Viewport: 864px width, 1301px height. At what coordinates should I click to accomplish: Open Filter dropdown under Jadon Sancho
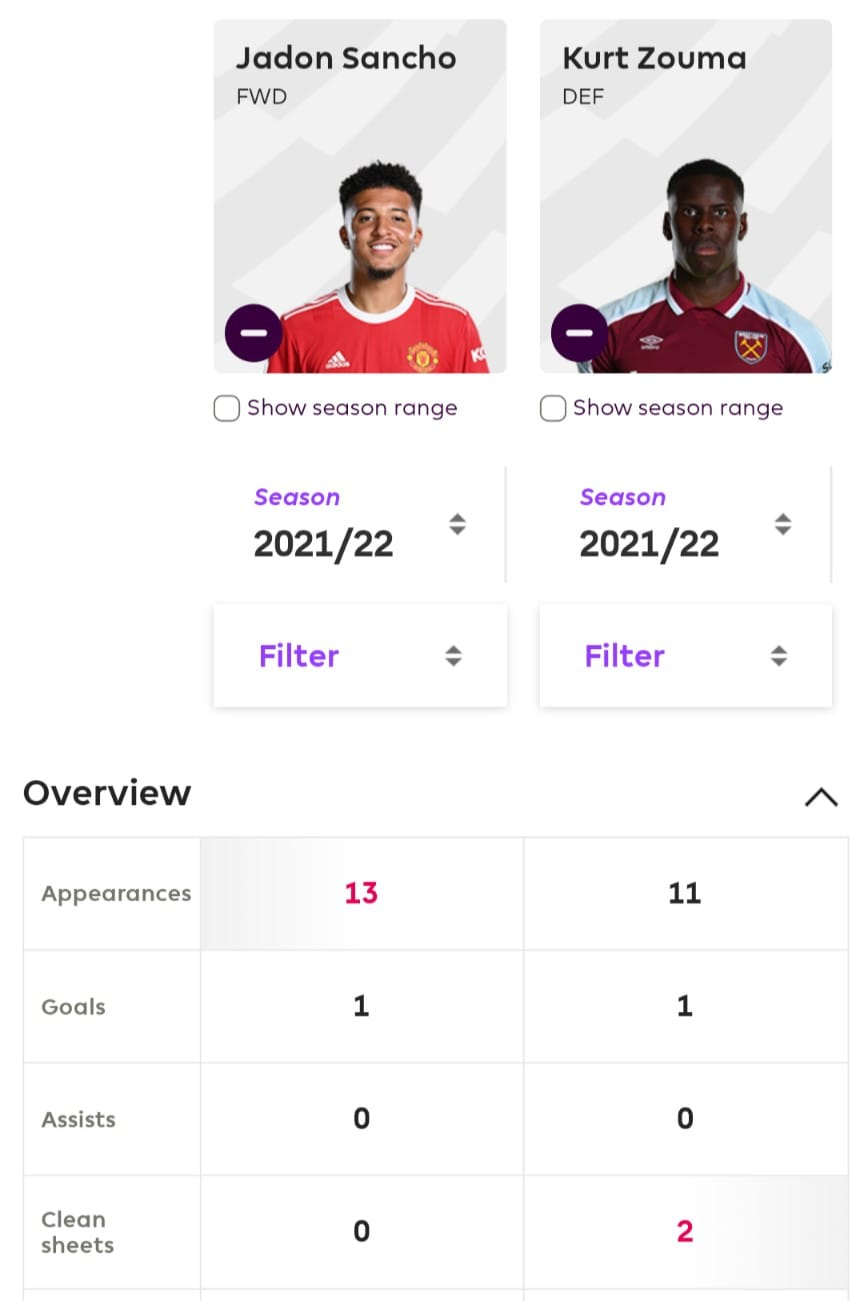(360, 656)
